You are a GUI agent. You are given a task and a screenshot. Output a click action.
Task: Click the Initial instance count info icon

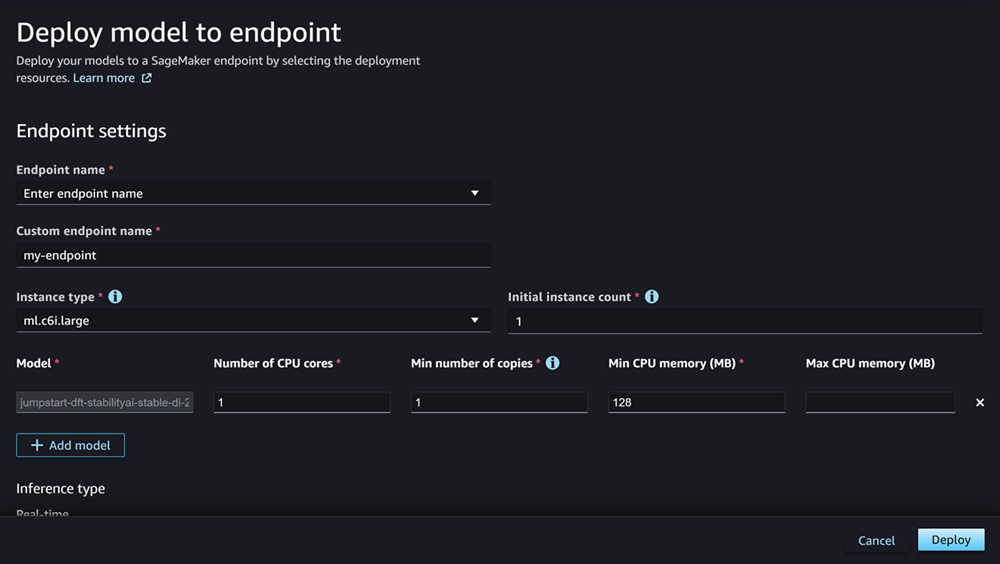652,297
